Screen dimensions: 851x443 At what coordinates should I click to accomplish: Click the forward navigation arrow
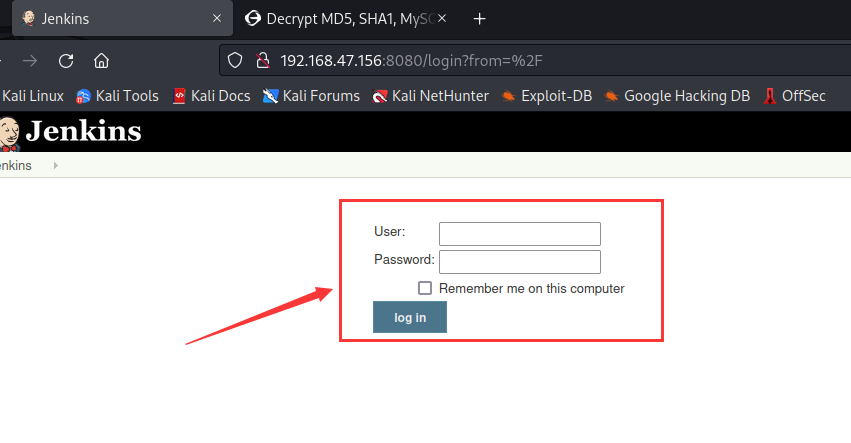click(x=30, y=61)
